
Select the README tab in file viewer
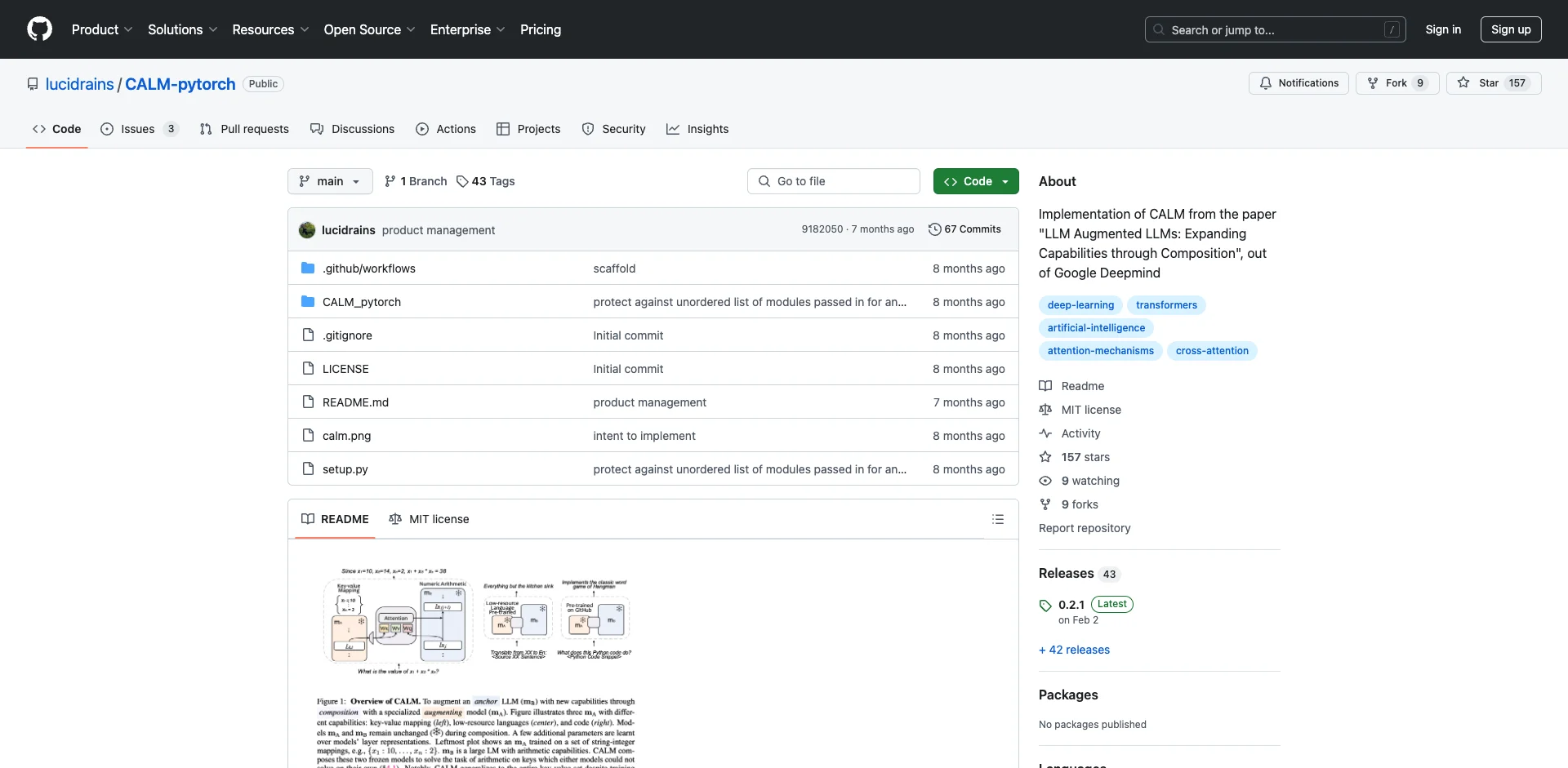335,519
